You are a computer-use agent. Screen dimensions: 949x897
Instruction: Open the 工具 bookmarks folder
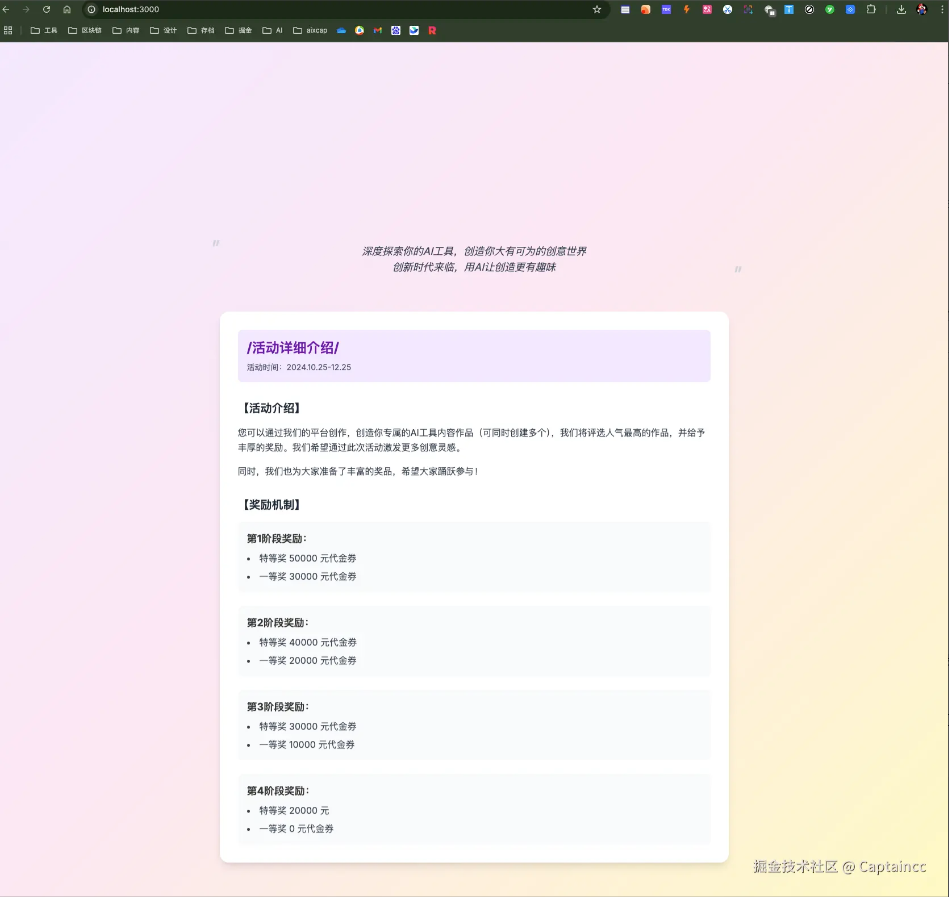(x=44, y=30)
